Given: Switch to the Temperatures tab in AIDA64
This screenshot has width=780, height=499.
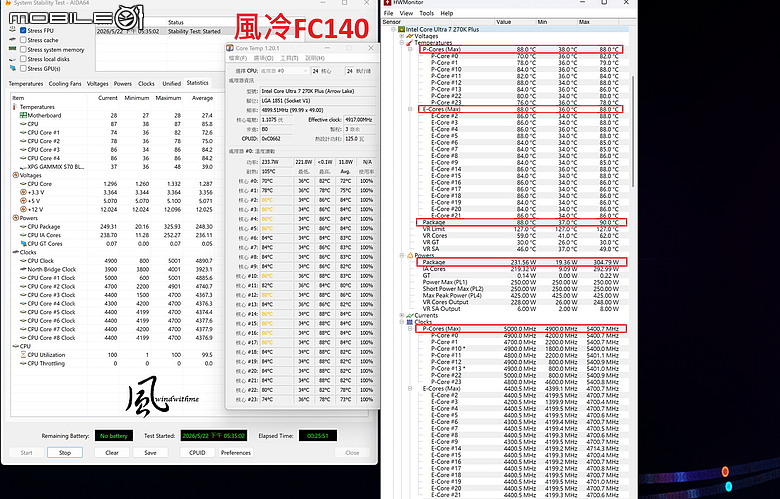Looking at the screenshot, I should 26,84.
